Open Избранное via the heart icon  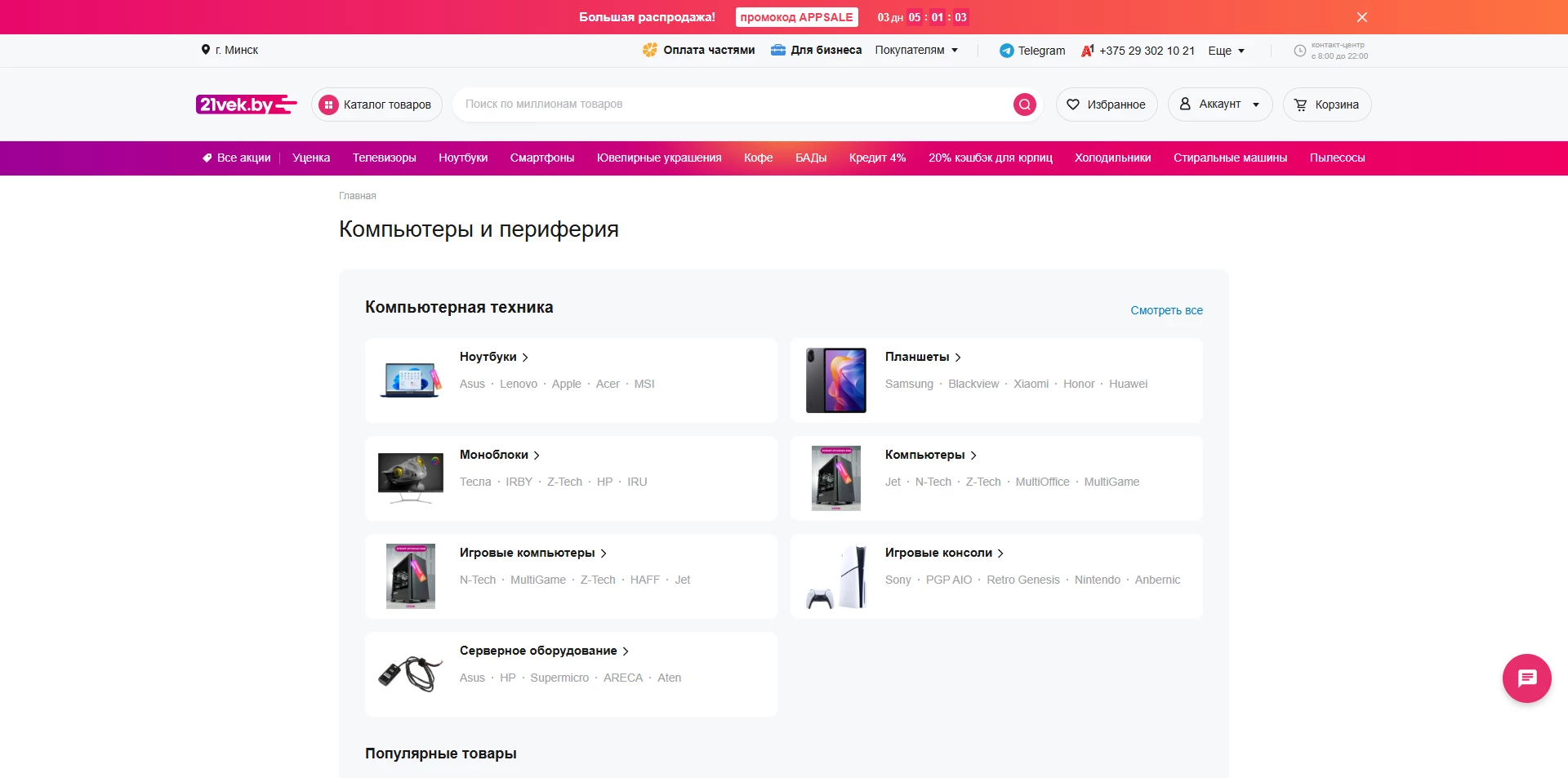point(1071,104)
